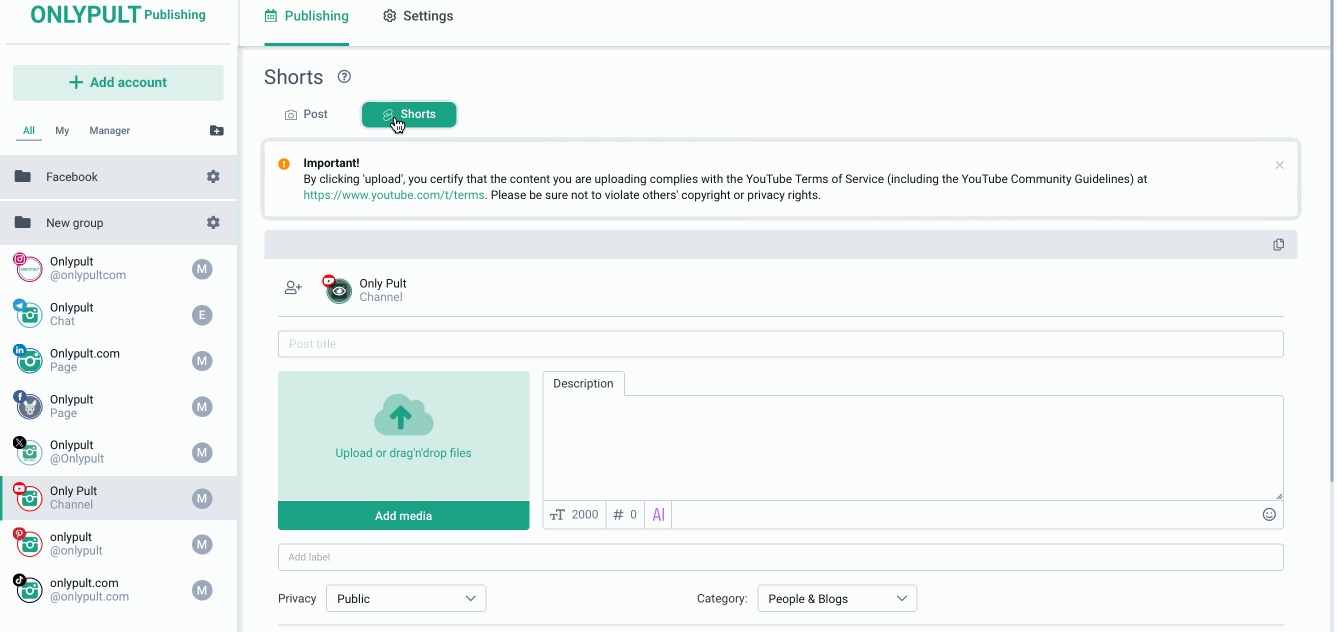Dismiss the Important notice banner
Image resolution: width=1337 pixels, height=632 pixels.
click(1279, 165)
